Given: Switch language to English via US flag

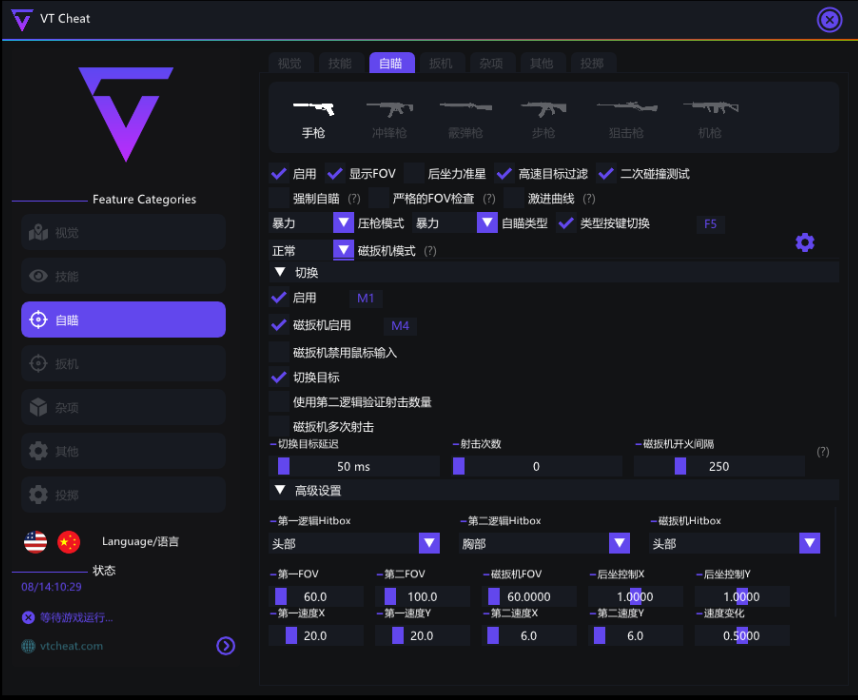Looking at the screenshot, I should pyautogui.click(x=36, y=542).
